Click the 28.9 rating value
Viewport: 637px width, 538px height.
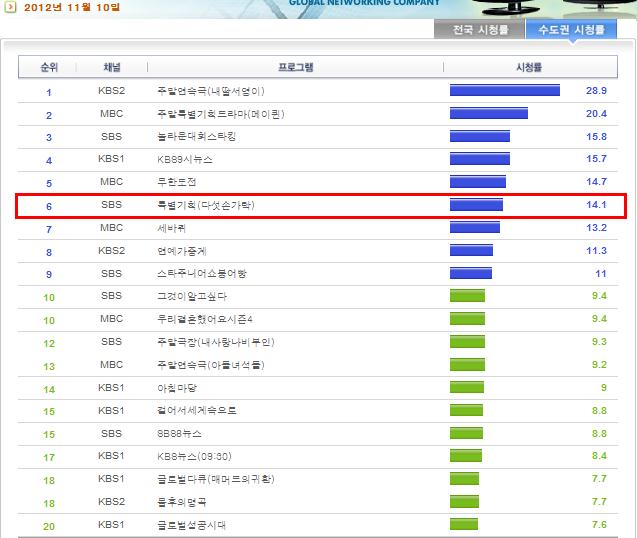click(596, 91)
